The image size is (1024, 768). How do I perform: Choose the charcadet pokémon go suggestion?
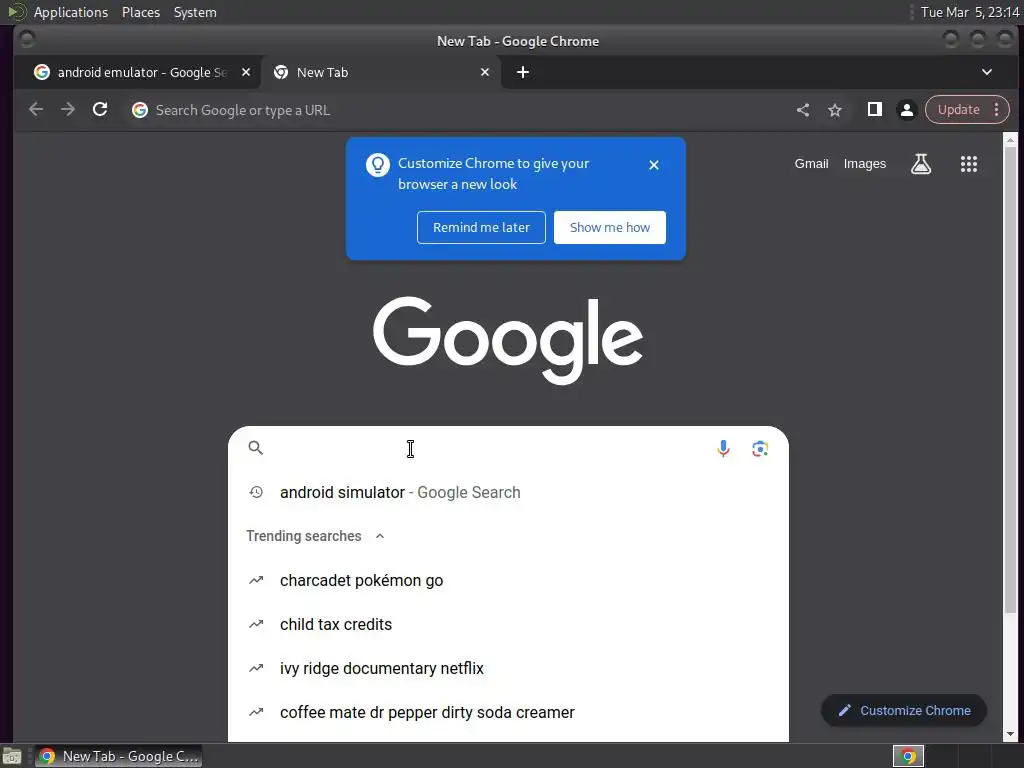508,581
